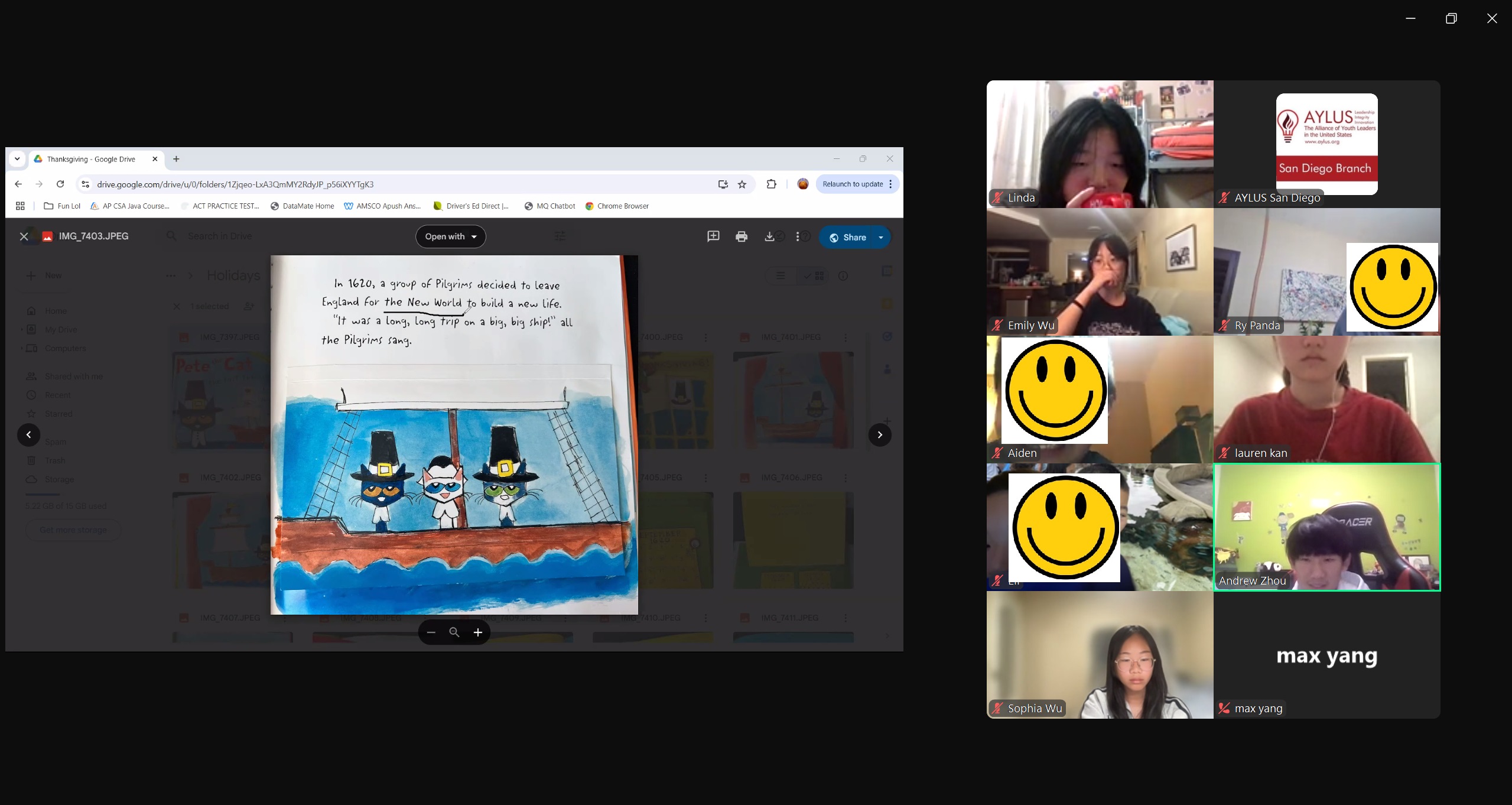Switch Drive to list layout toggle
The height and width of the screenshot is (805, 1512).
tap(781, 275)
